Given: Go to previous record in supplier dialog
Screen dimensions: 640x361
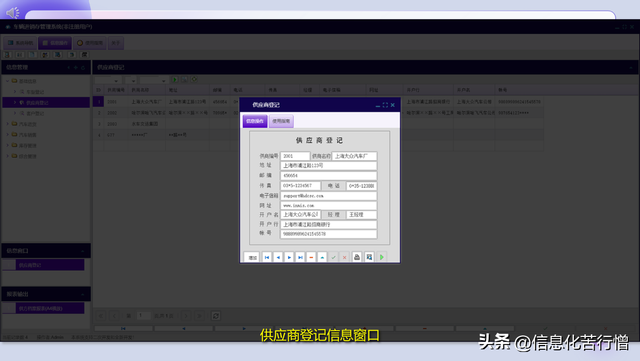Looking at the screenshot, I should (x=278, y=257).
